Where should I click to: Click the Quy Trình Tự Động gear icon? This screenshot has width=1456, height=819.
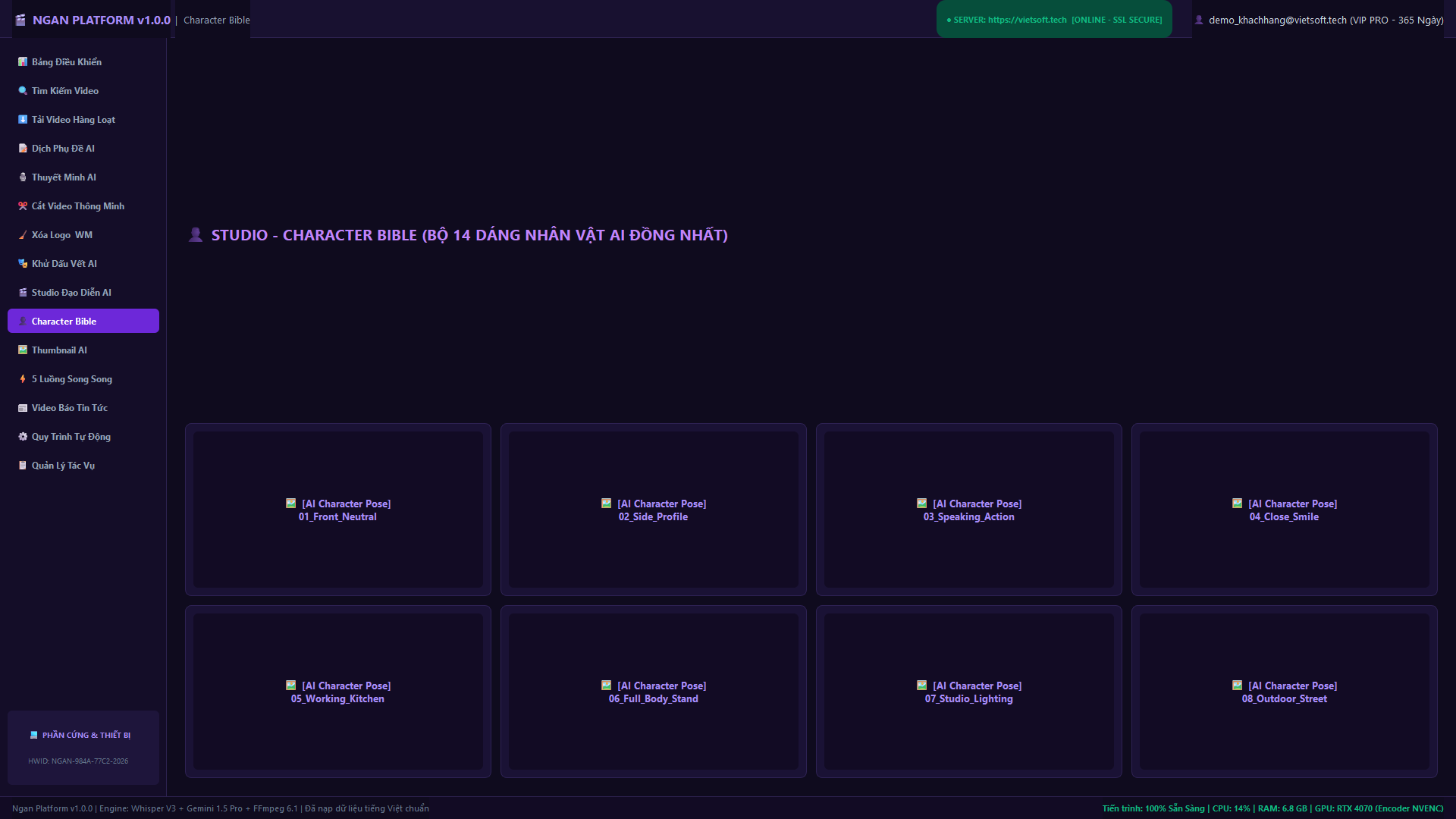click(23, 437)
